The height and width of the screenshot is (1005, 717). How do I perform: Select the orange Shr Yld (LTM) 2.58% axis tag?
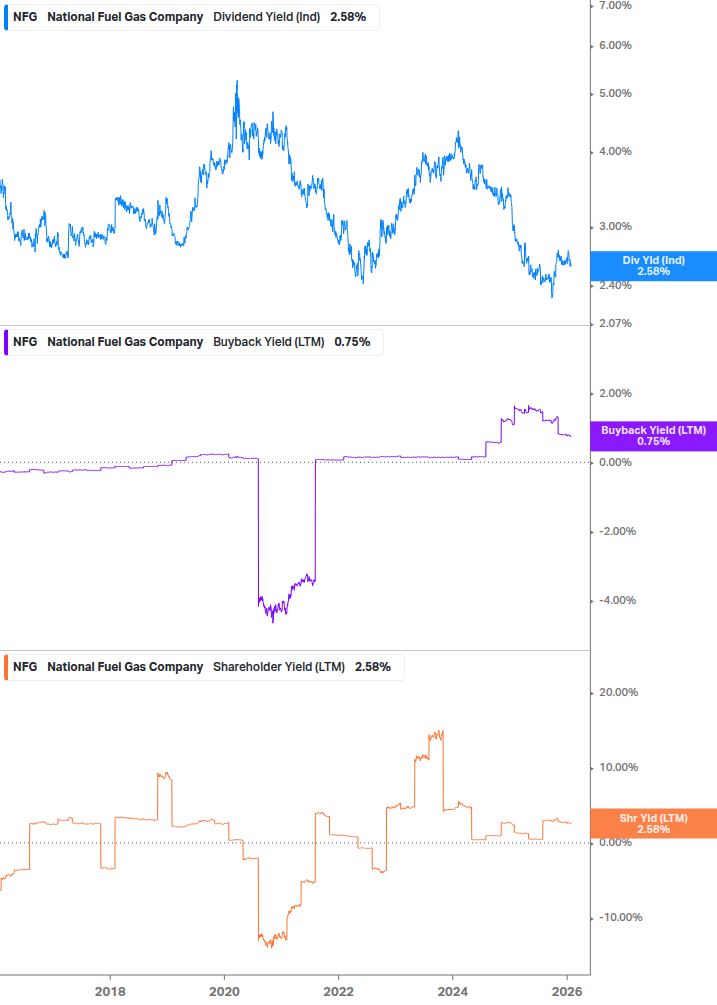(x=654, y=824)
